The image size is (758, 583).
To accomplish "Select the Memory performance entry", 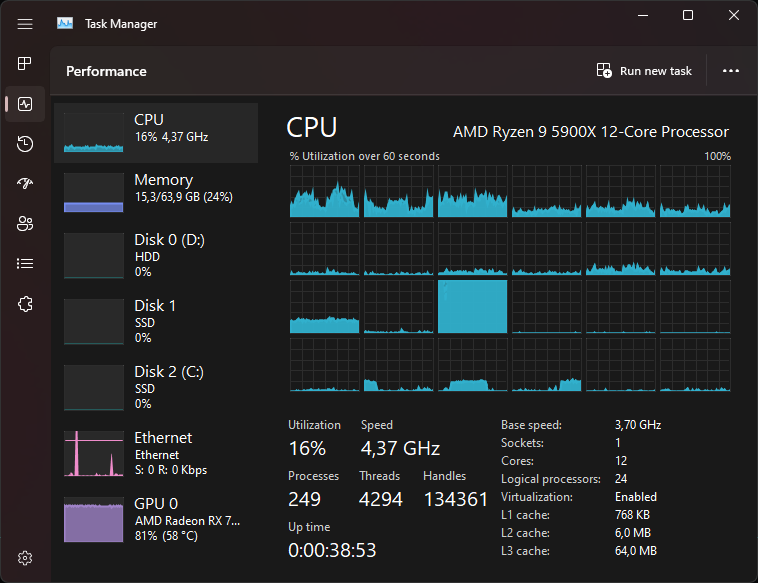I will pos(156,193).
